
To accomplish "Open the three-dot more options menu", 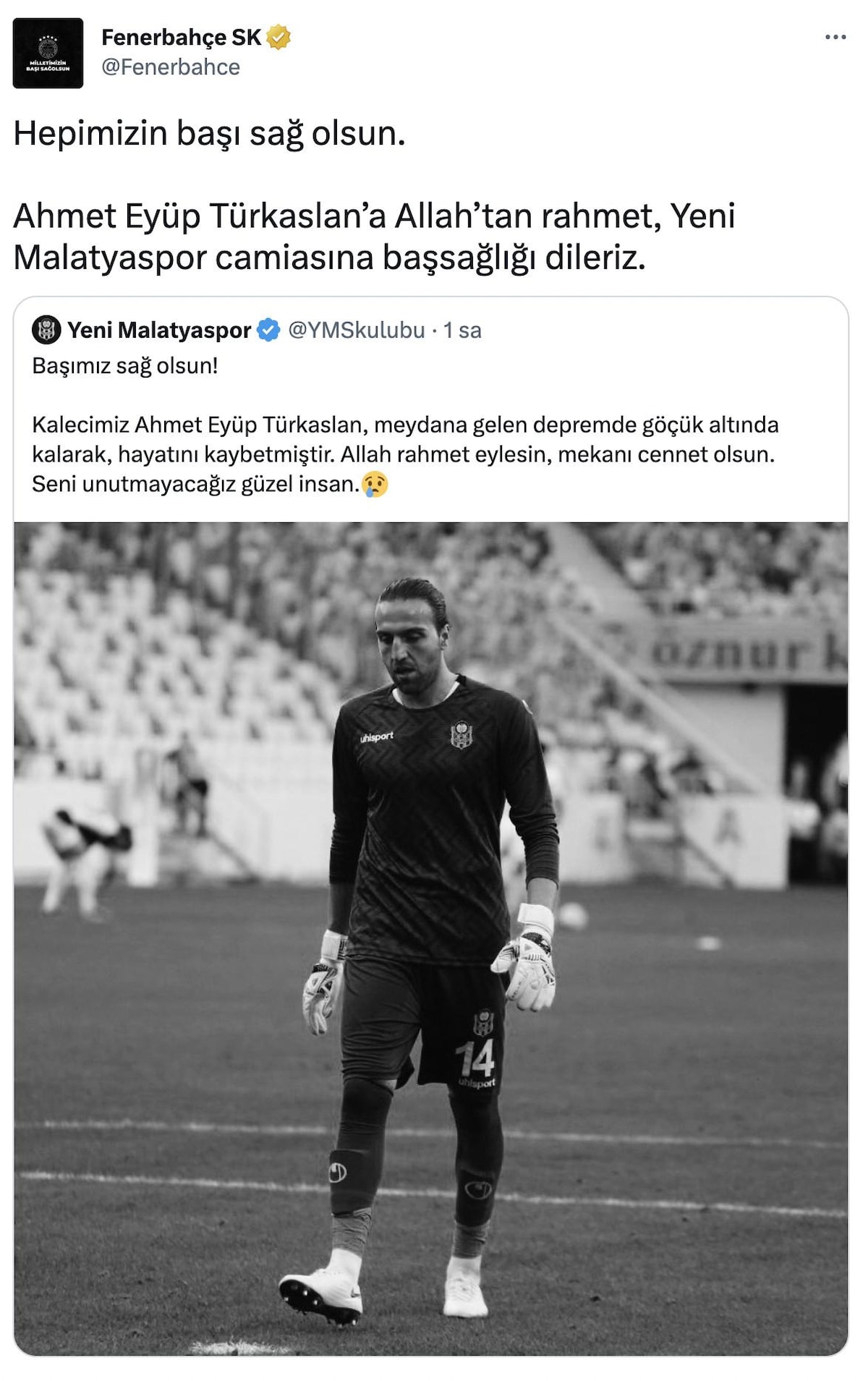I will pyautogui.click(x=835, y=37).
